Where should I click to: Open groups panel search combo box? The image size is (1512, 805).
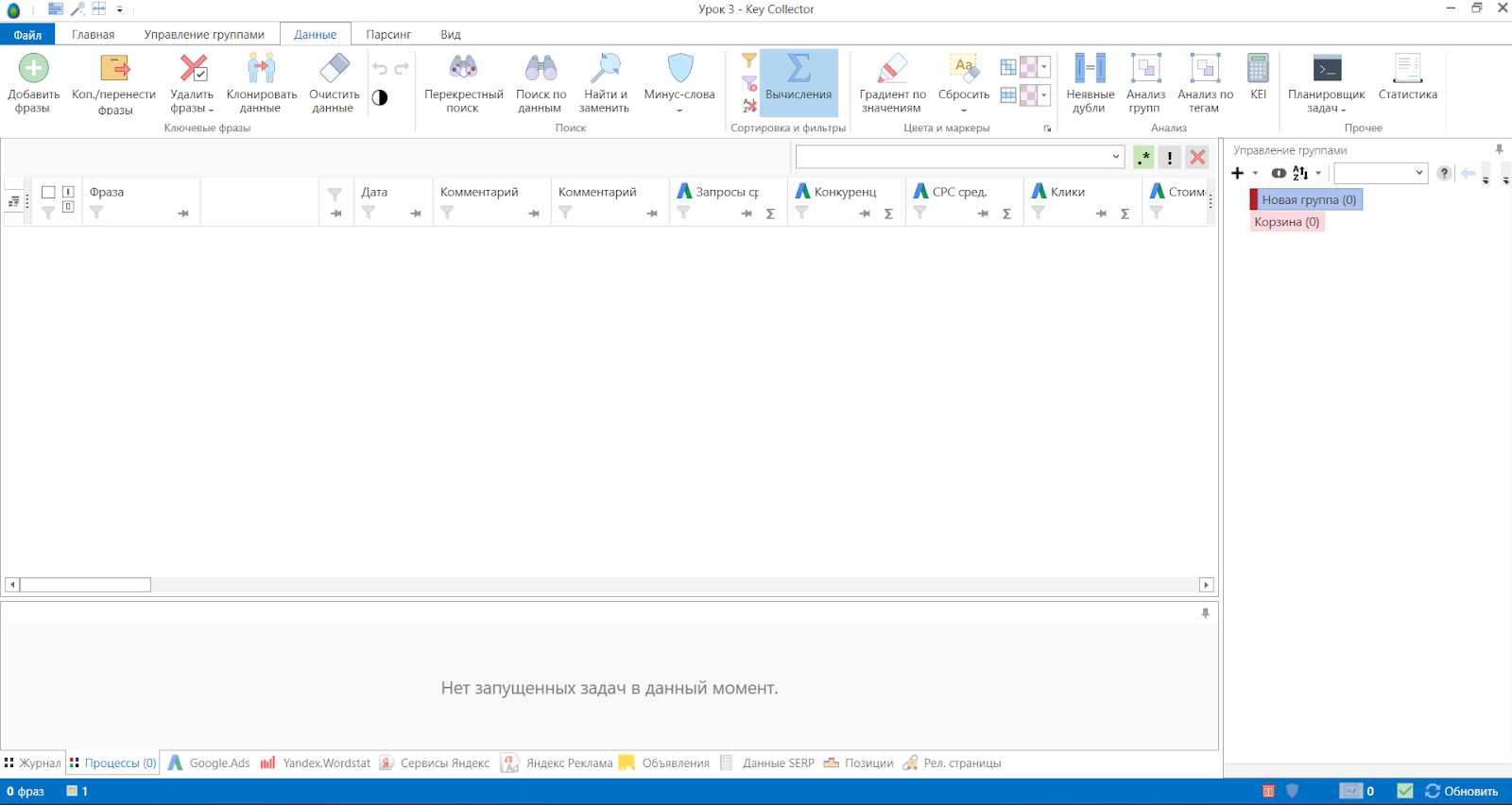1380,173
